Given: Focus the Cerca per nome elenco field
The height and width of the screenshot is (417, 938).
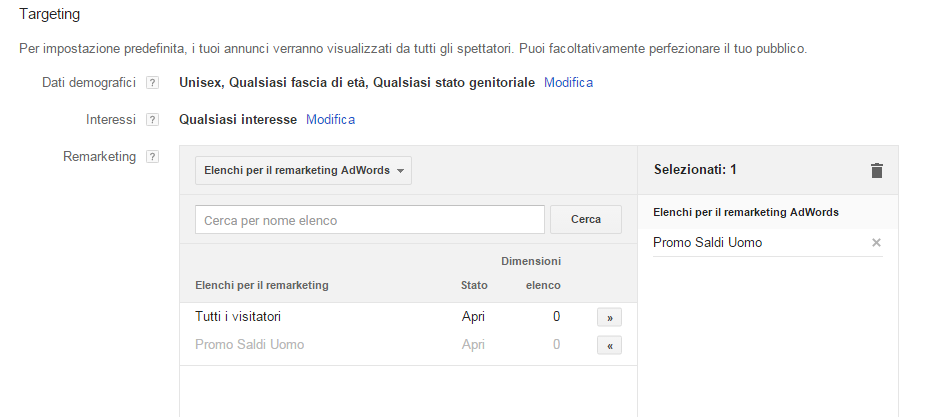Looking at the screenshot, I should [x=369, y=220].
